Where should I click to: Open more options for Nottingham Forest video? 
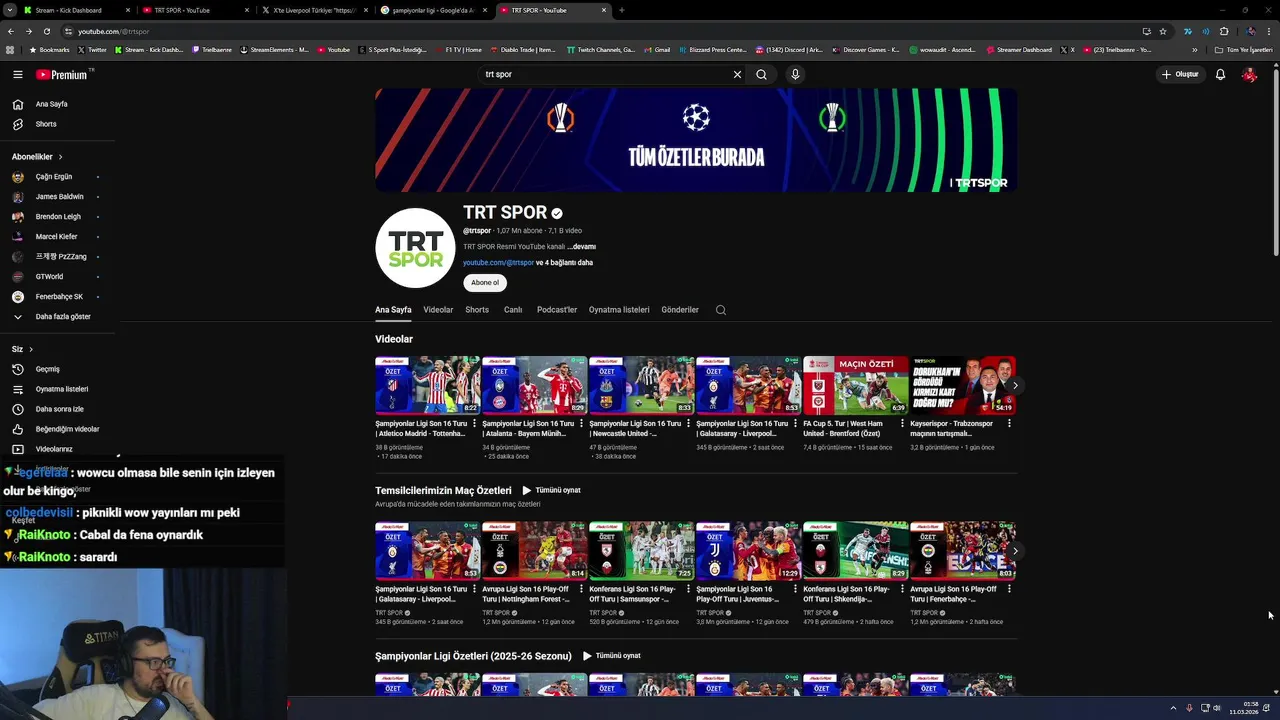[581, 589]
